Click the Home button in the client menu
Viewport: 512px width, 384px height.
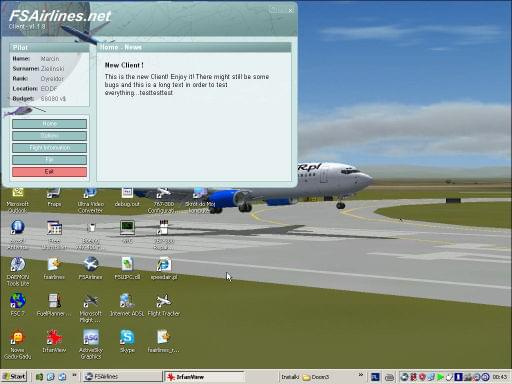[49, 124]
